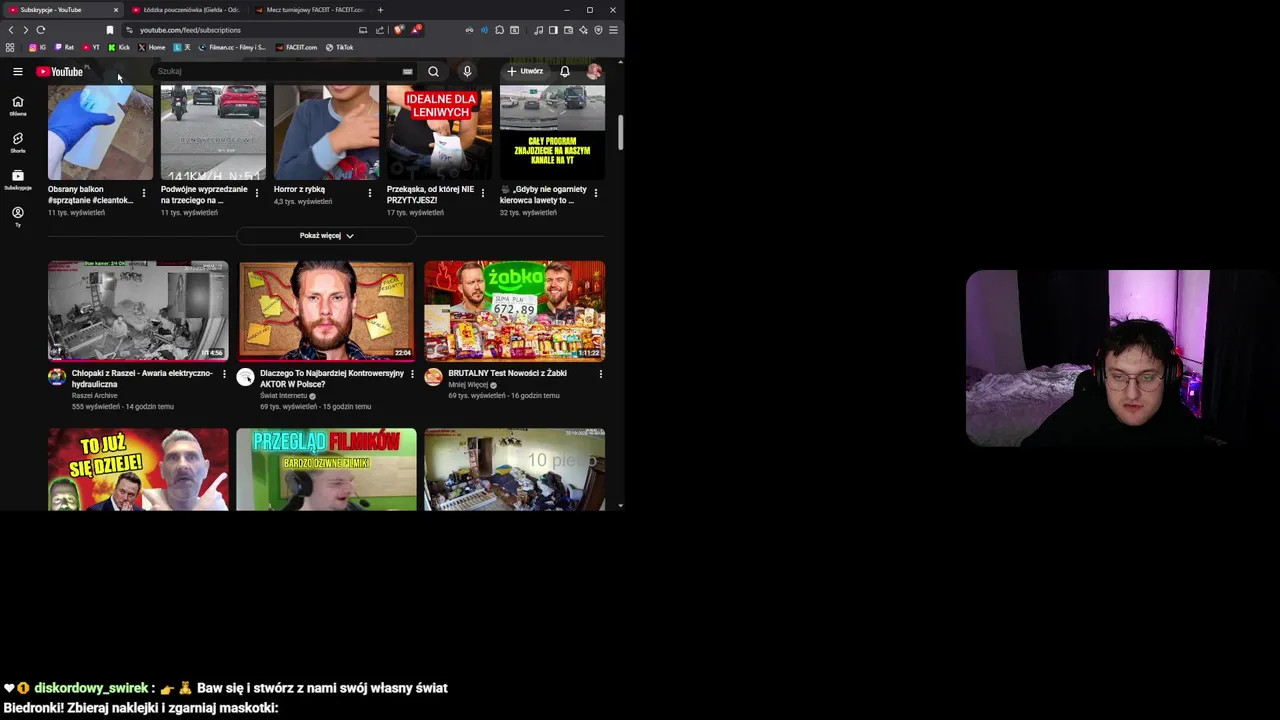Click the Raszei Archive channel avatar
The image size is (1280, 720).
pyautogui.click(x=57, y=377)
